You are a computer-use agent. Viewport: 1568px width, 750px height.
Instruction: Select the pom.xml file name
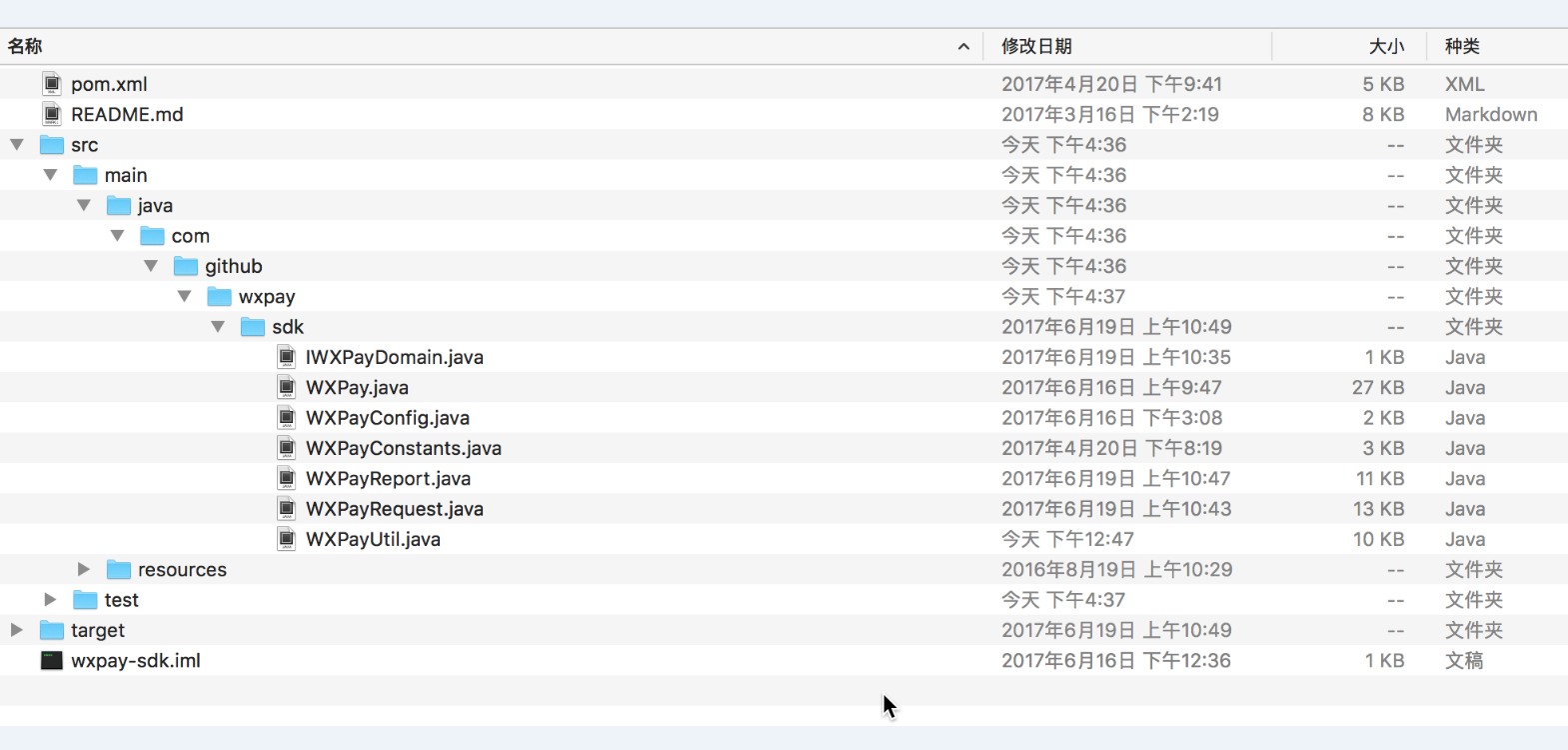109,84
